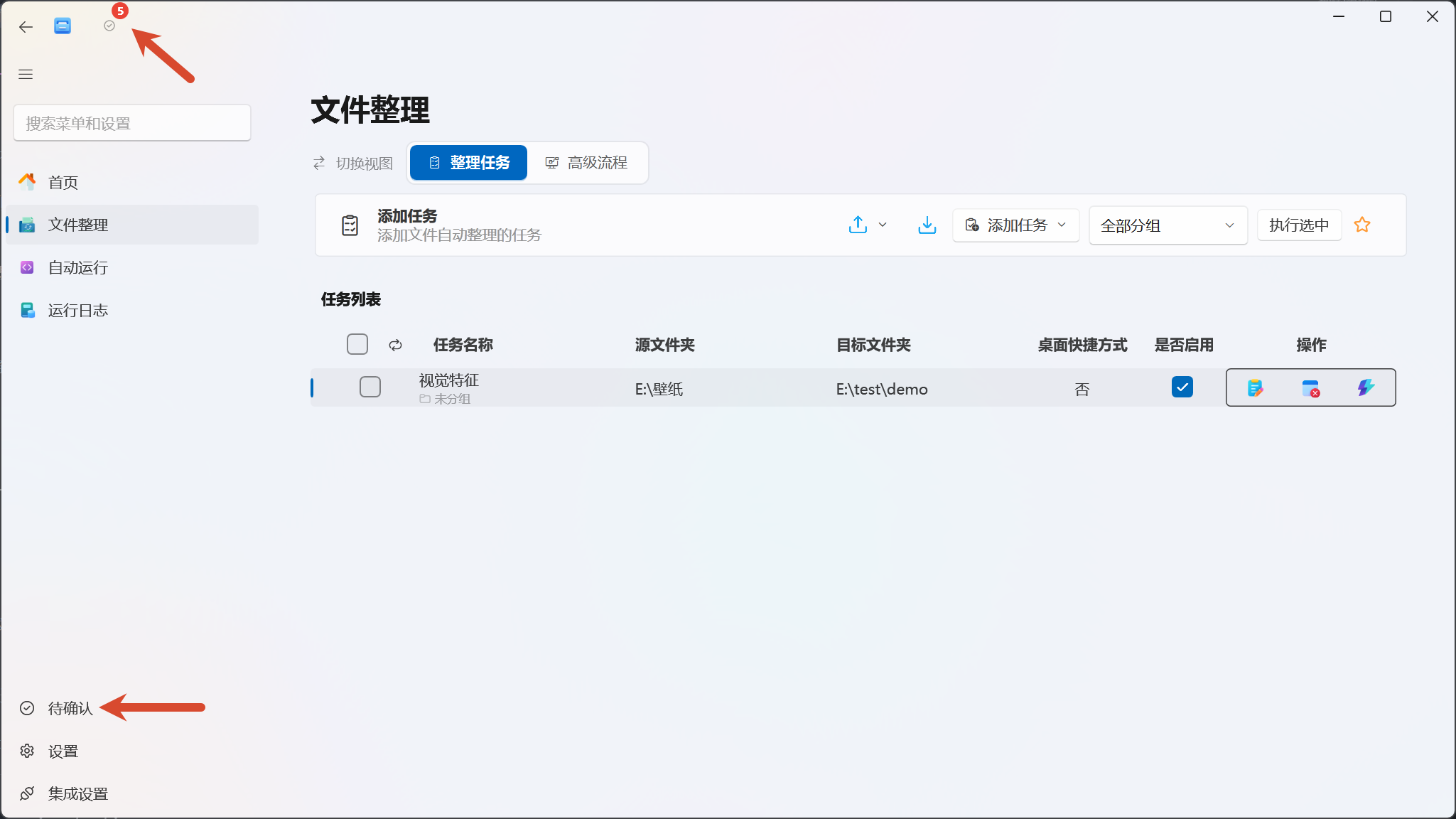The image size is (1456, 819).
Task: Click the 桌面快捷方式 column header
Action: (1082, 345)
